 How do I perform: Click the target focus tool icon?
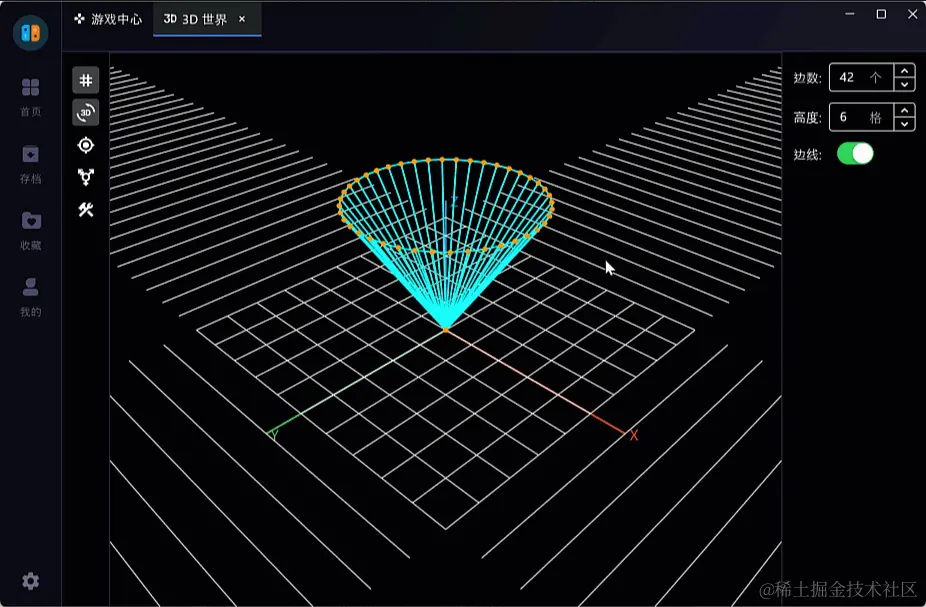tap(86, 145)
